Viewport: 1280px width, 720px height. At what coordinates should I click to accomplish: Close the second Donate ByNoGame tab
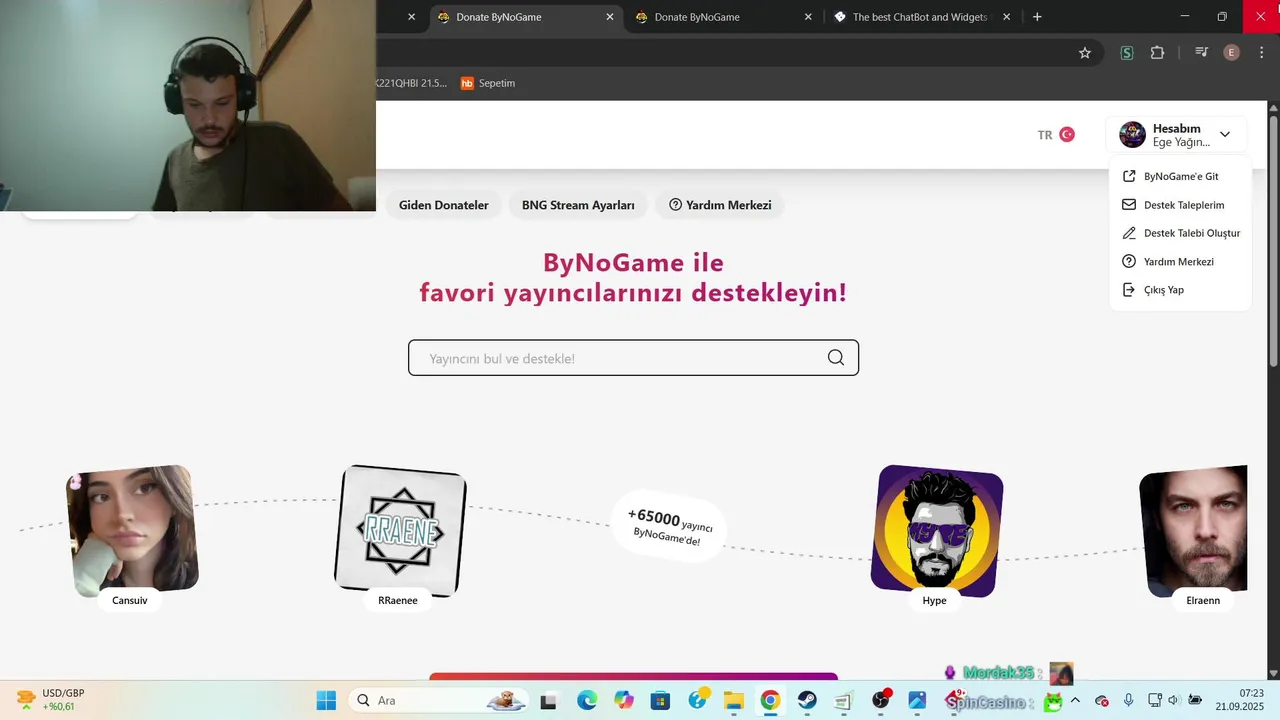point(808,17)
